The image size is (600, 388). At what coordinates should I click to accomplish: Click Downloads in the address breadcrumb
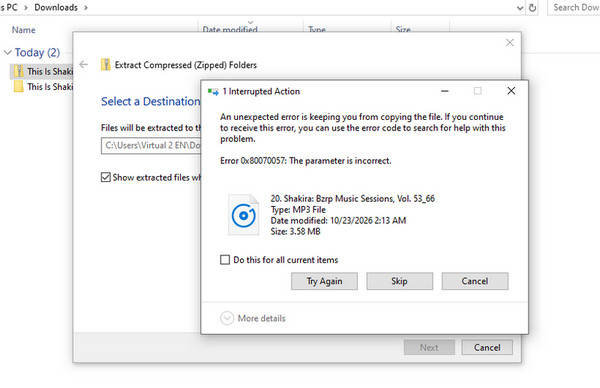point(56,7)
